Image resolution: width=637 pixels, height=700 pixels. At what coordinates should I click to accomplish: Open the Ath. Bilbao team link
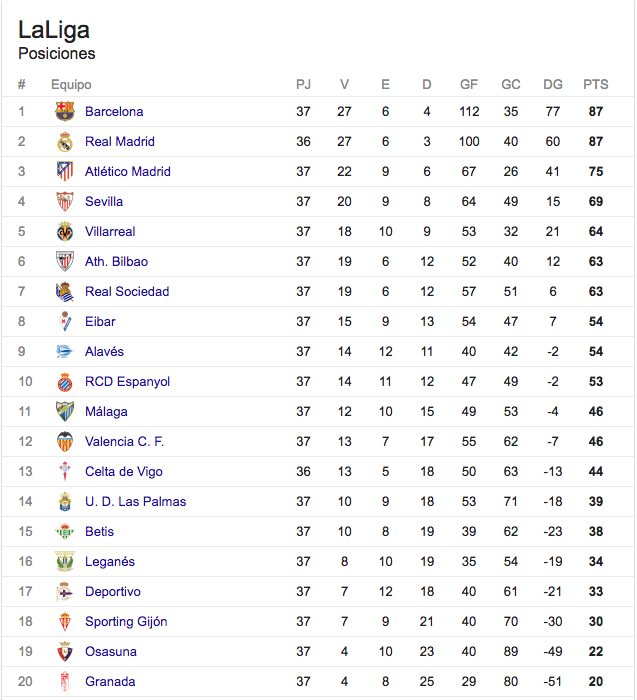pos(117,261)
